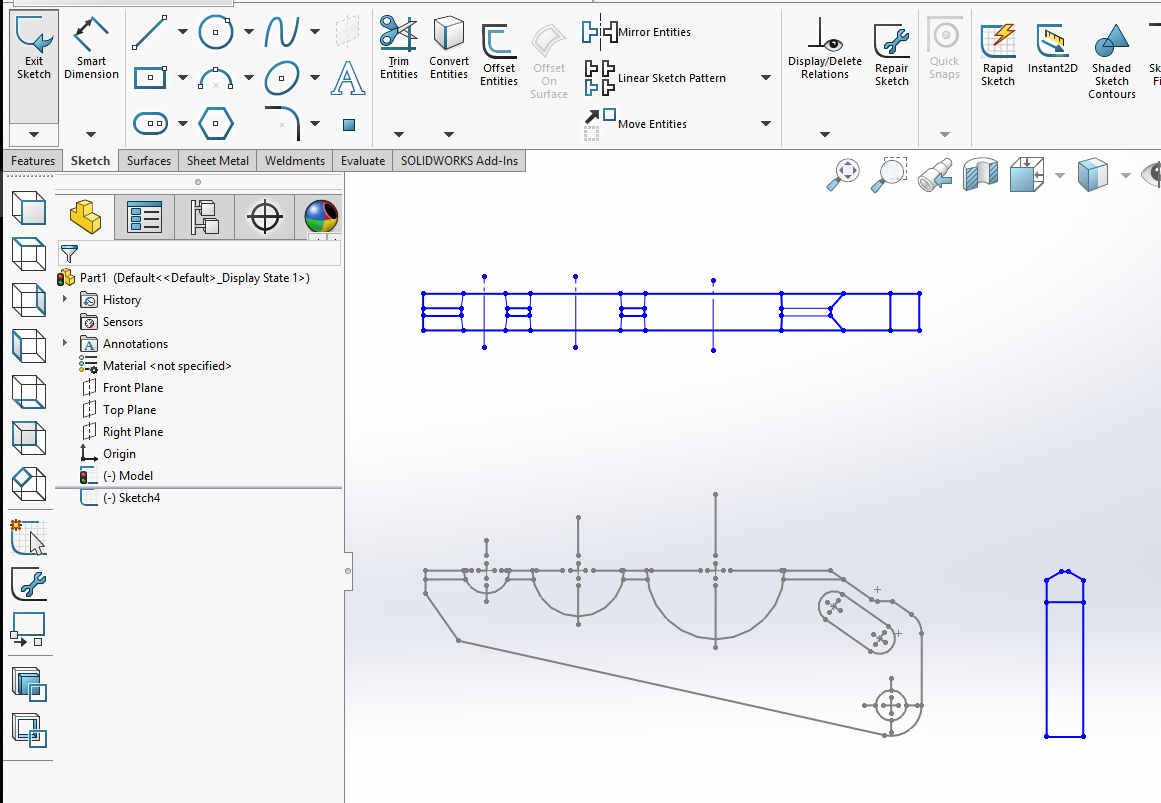The width and height of the screenshot is (1161, 803).
Task: Switch to the Features tab
Action: click(x=33, y=161)
